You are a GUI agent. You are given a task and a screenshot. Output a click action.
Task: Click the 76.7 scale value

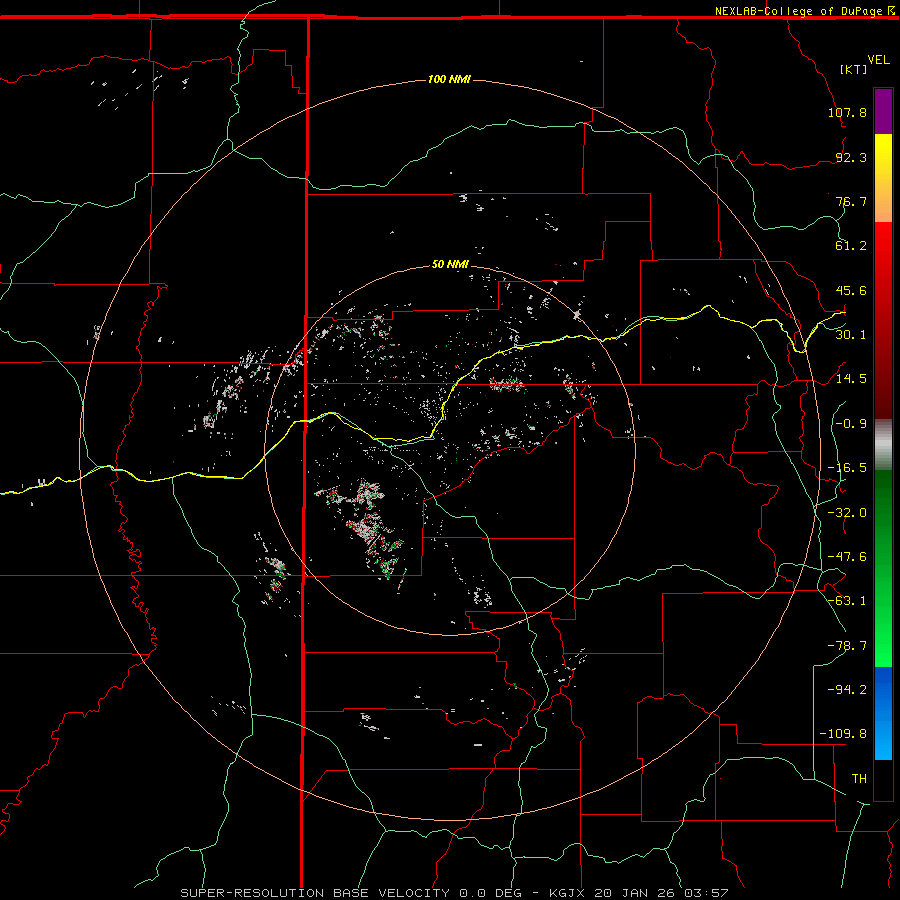851,201
